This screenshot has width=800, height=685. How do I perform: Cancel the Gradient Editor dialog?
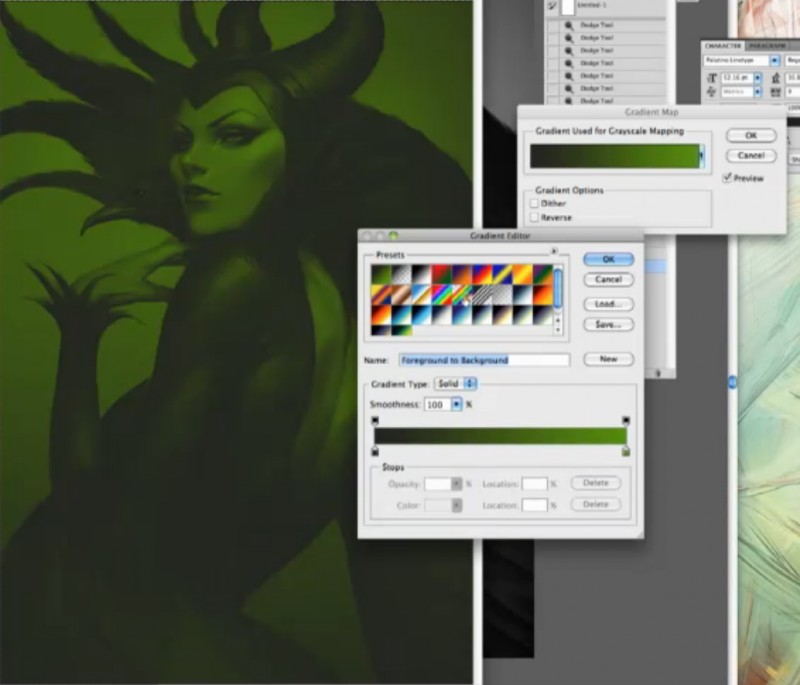point(609,280)
